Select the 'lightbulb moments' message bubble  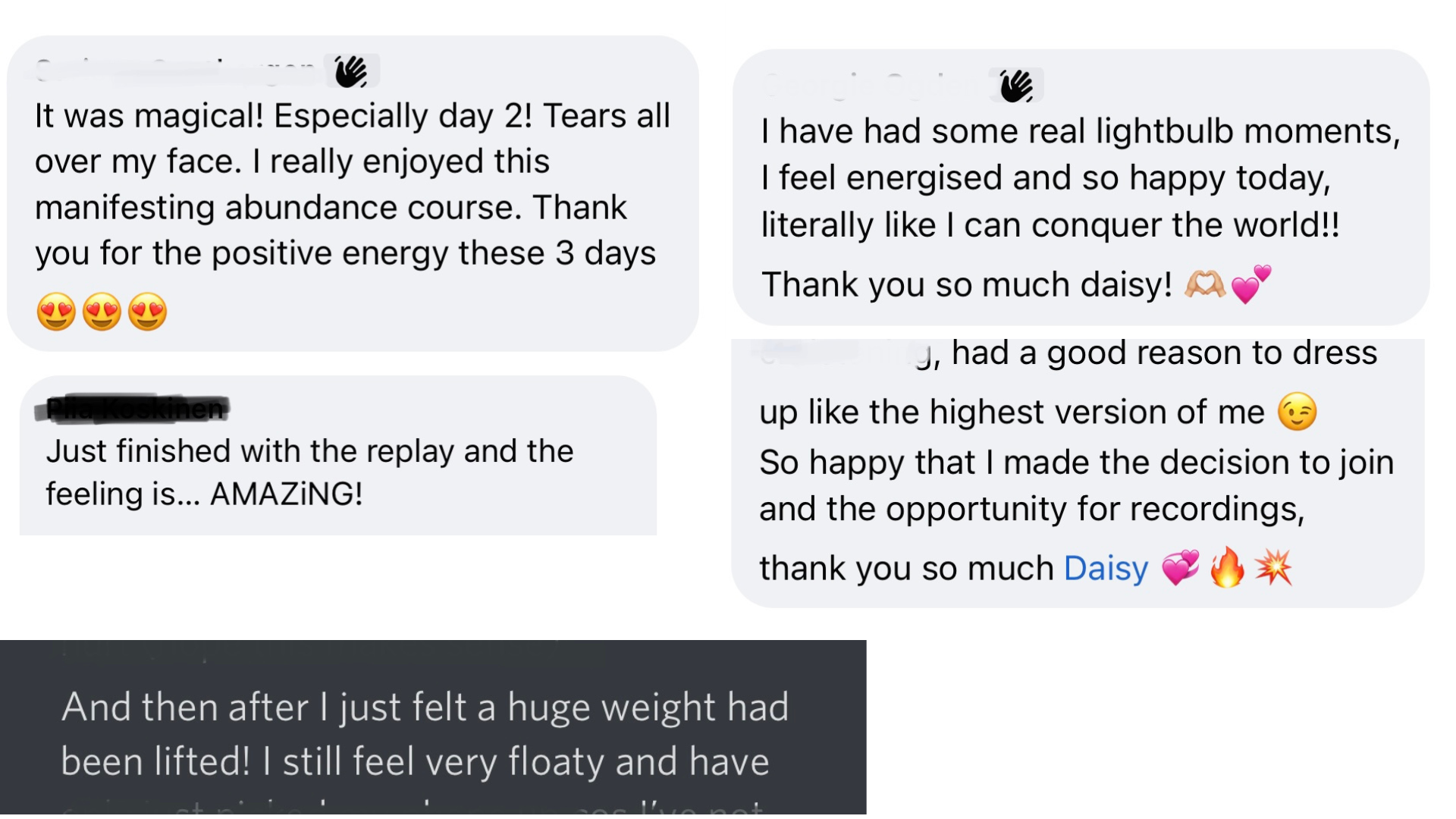[1081, 187]
